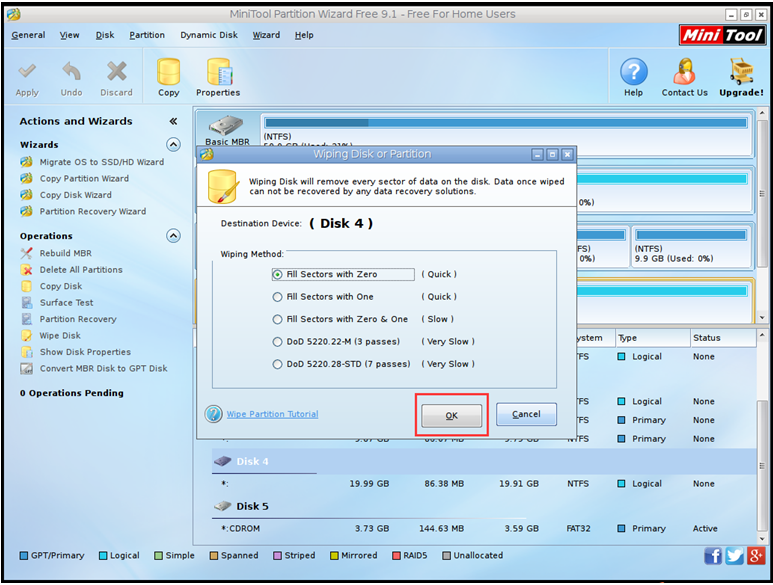Open the Help menu
Image resolution: width=773 pixels, height=585 pixels.
304,35
